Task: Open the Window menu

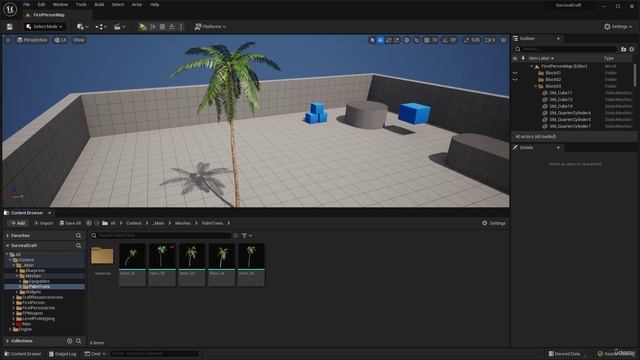Action: pos(60,4)
